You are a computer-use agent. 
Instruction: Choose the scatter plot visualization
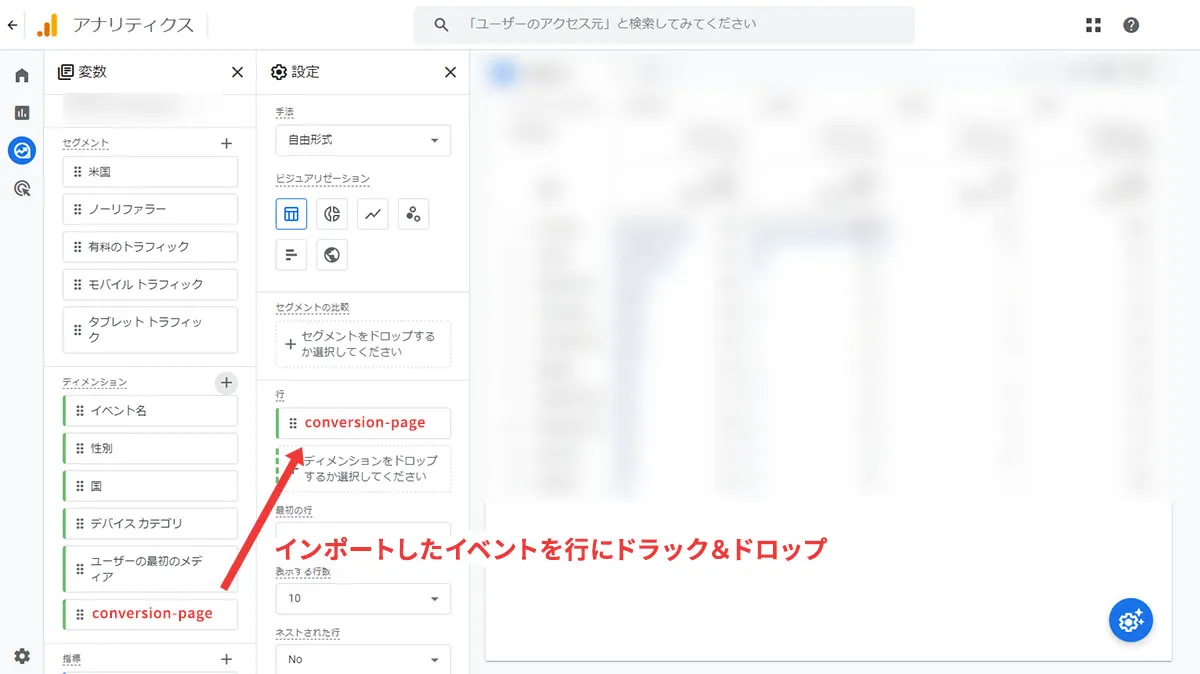pos(413,213)
